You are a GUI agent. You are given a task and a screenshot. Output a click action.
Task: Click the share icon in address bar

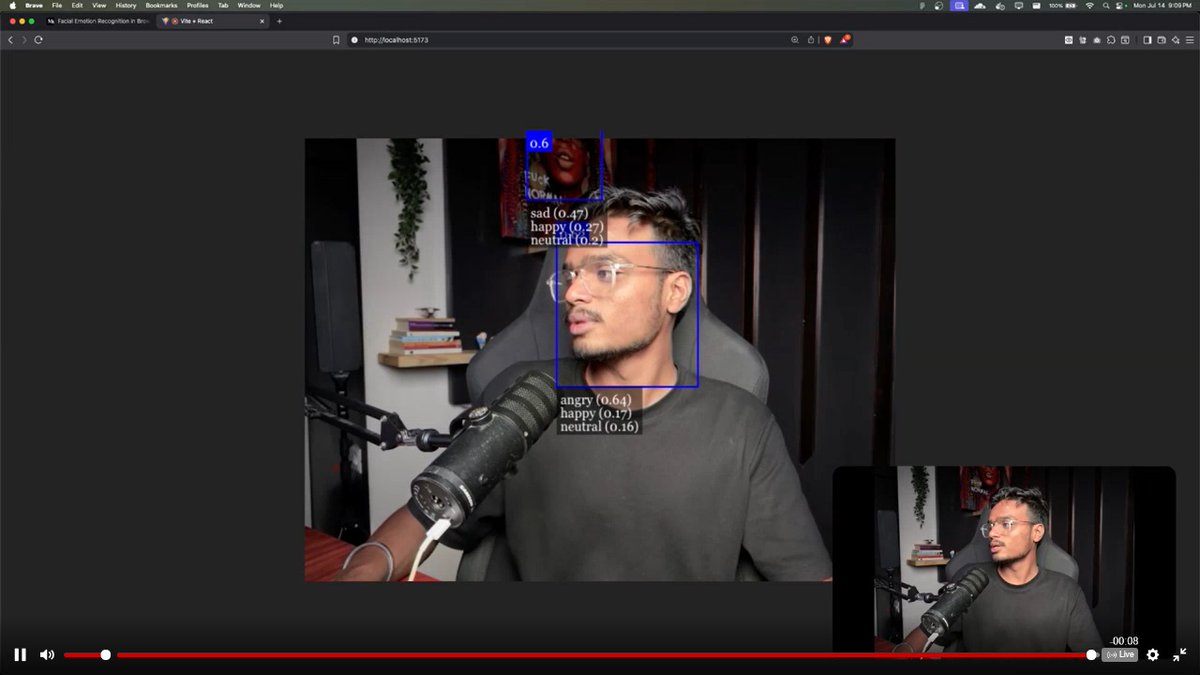pyautogui.click(x=810, y=40)
